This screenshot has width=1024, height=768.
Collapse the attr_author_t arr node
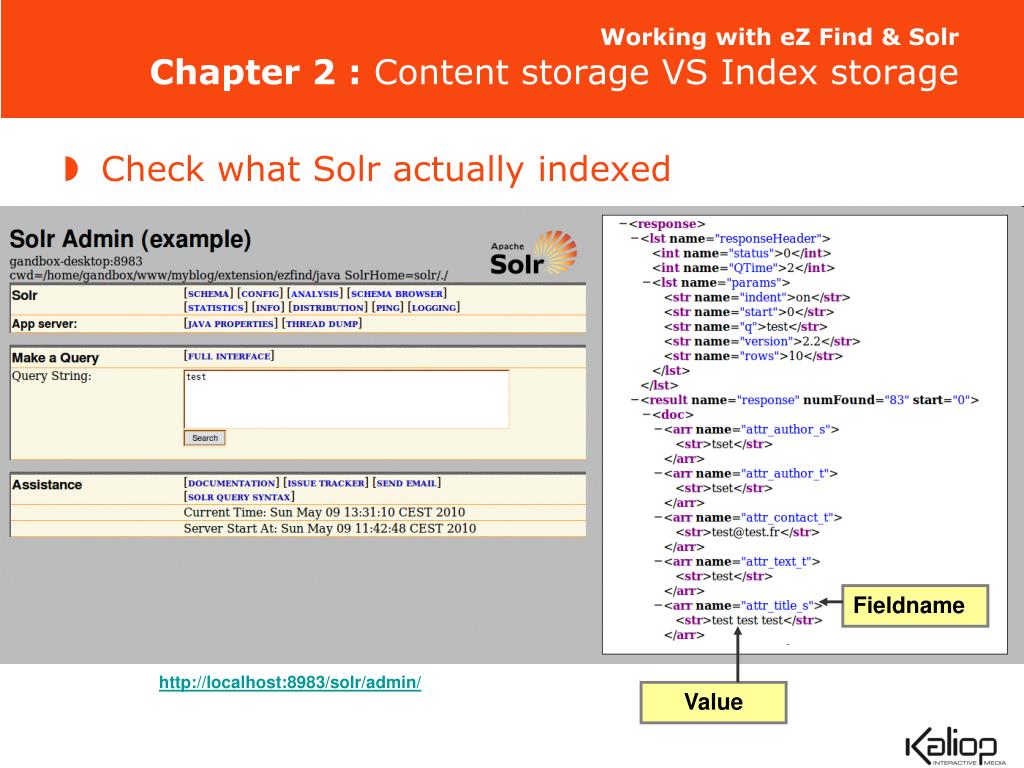[x=658, y=473]
